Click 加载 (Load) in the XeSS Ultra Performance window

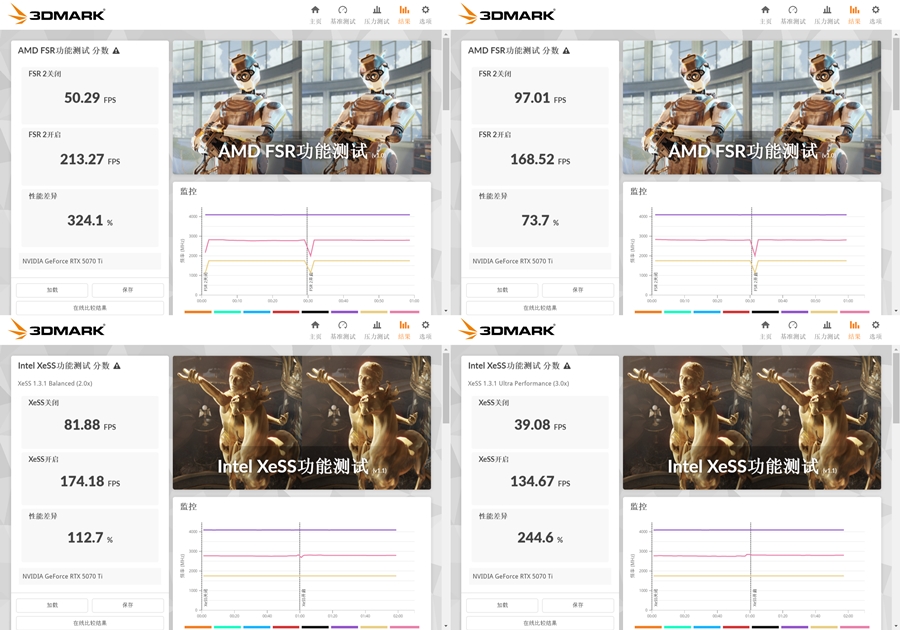502,605
